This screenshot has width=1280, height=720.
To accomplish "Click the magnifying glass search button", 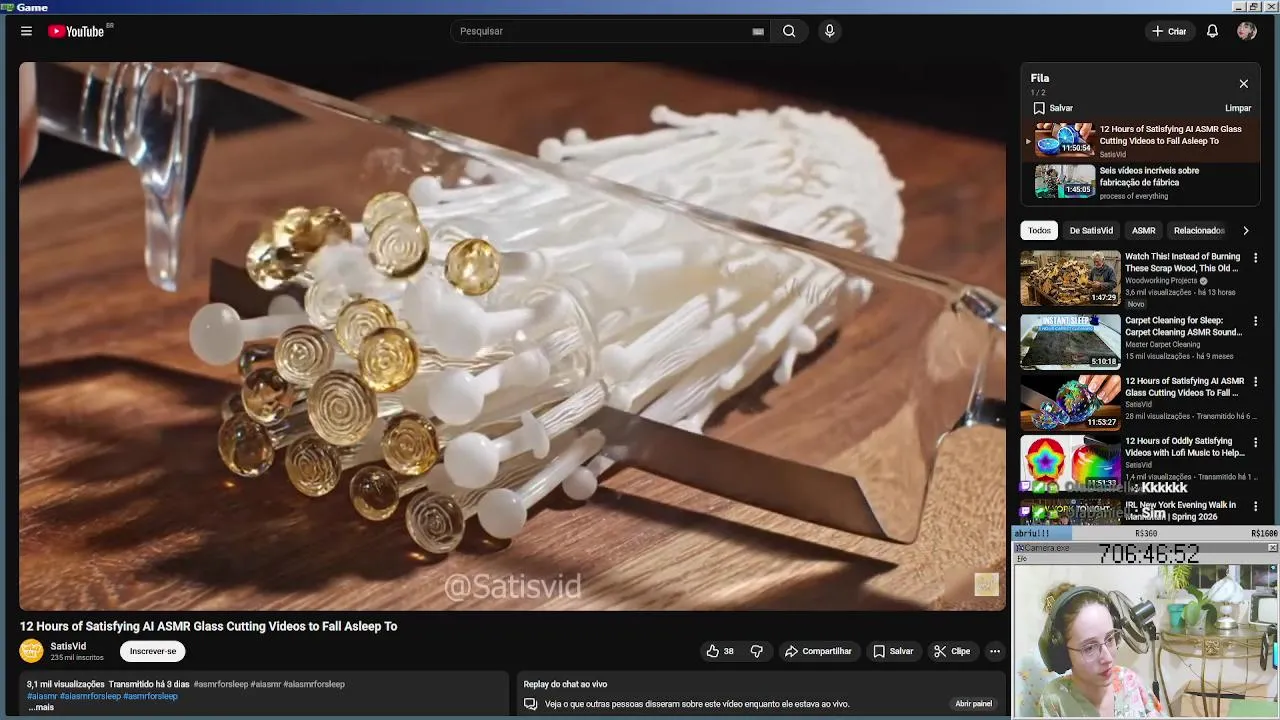I will point(789,31).
